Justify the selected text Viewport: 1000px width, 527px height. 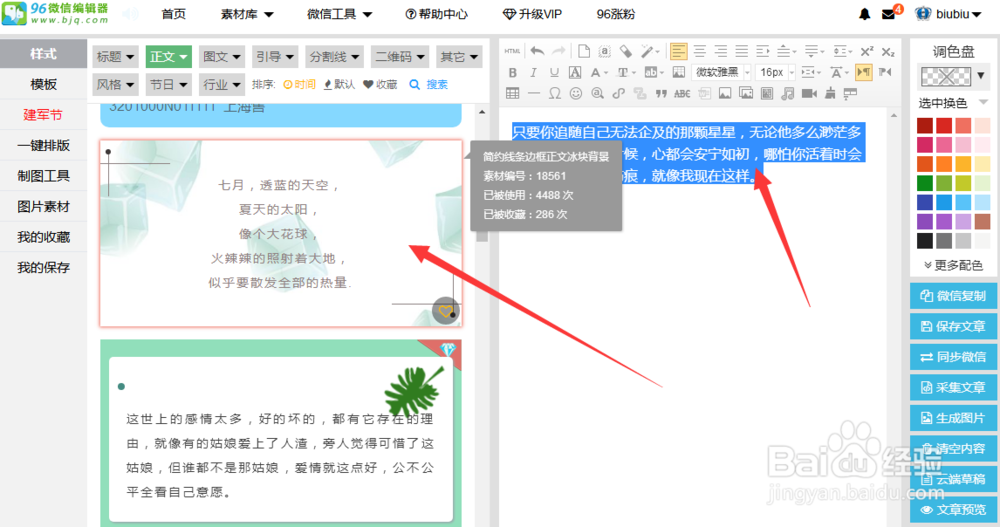tap(742, 51)
